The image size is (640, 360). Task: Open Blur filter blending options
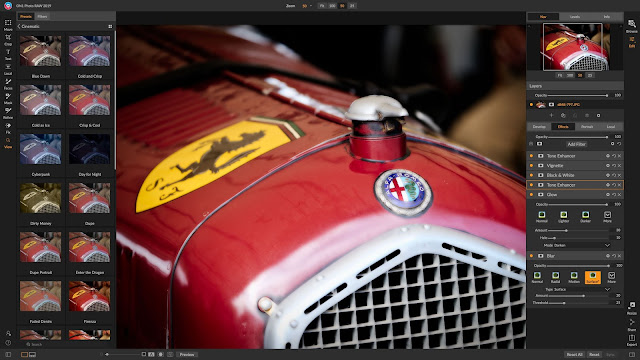[x=608, y=256]
